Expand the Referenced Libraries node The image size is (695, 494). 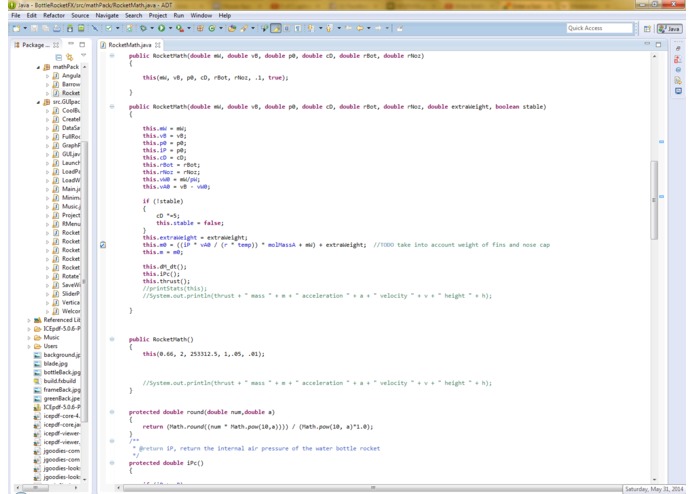29,320
